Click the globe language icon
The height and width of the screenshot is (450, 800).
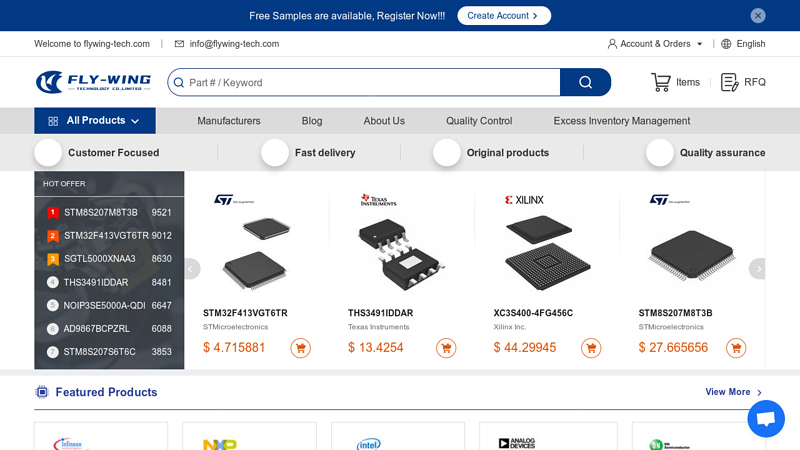[x=726, y=44]
